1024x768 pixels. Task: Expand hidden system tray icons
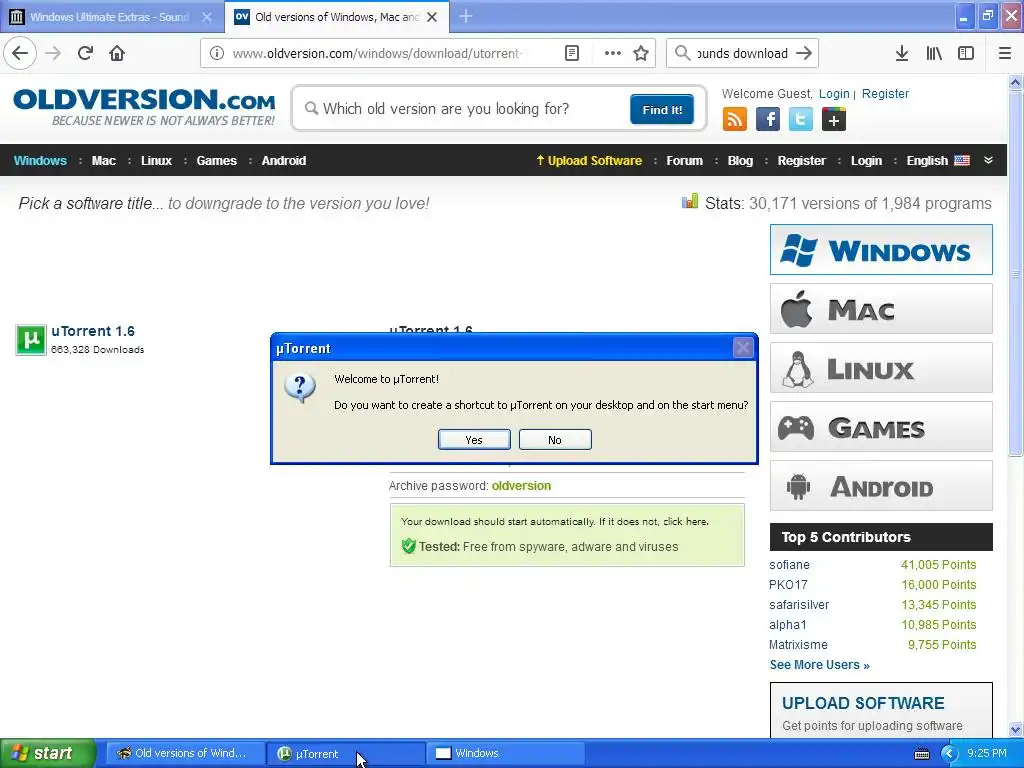pos(949,754)
